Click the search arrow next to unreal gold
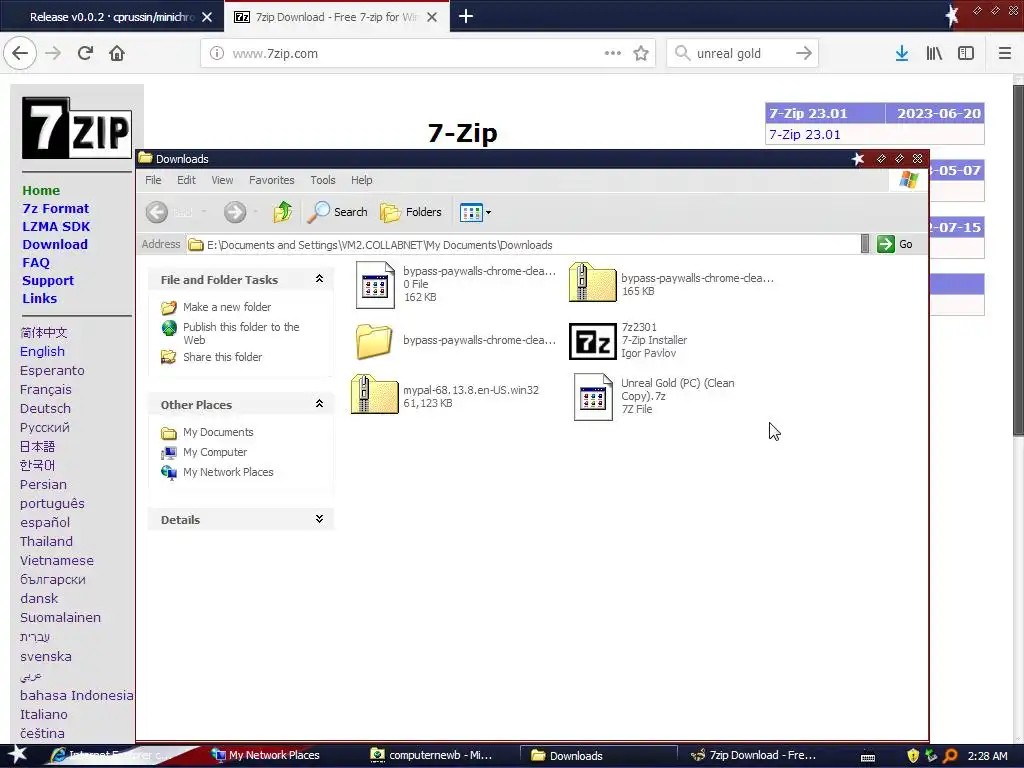1024x768 pixels. [x=804, y=53]
